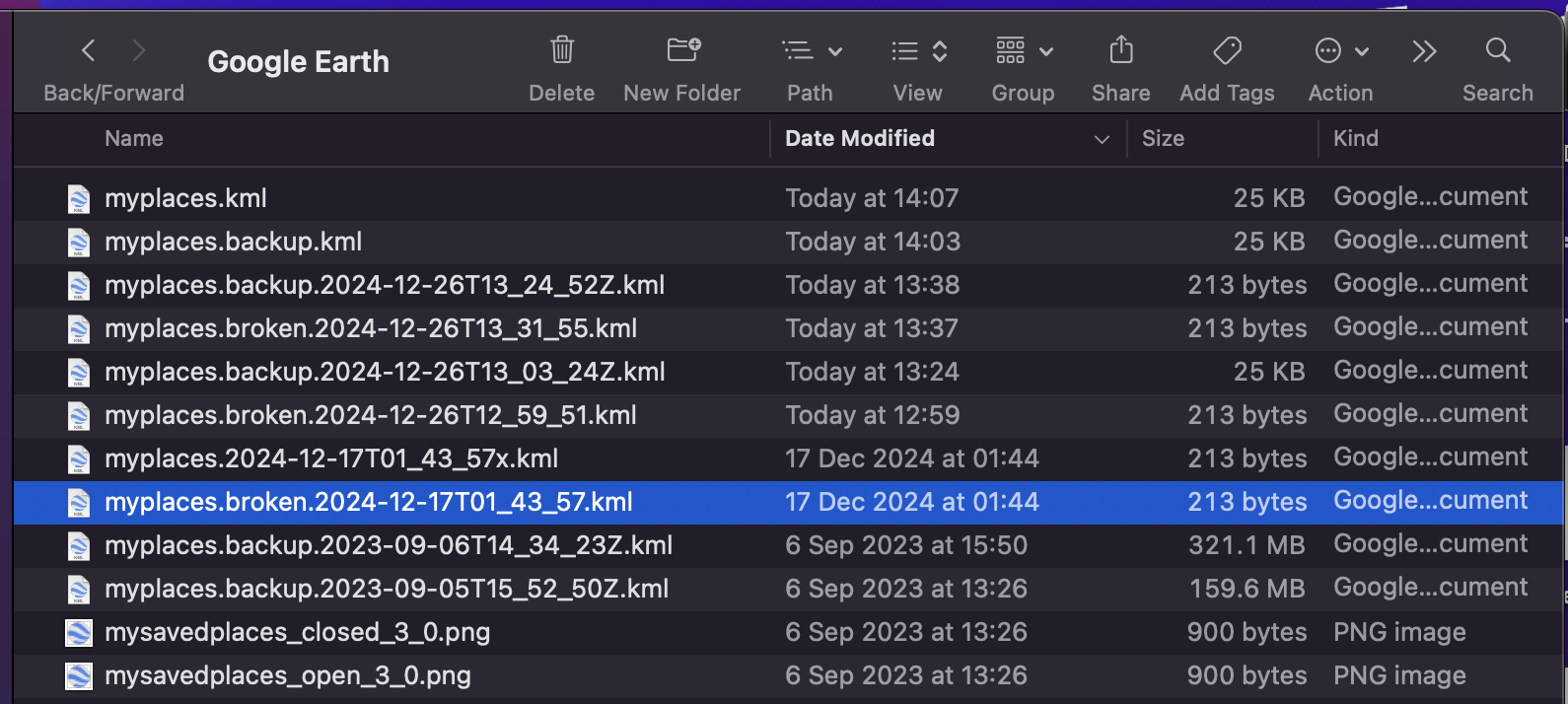Select myplaces.backup.kml in the list
The width and height of the screenshot is (1568, 704).
[233, 242]
